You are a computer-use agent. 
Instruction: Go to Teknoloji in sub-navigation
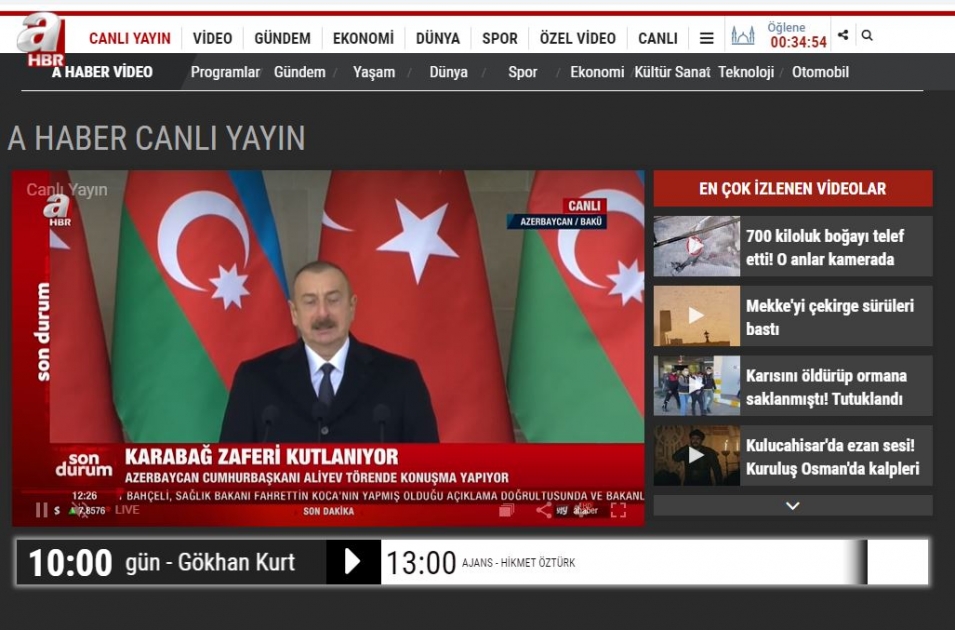point(746,72)
